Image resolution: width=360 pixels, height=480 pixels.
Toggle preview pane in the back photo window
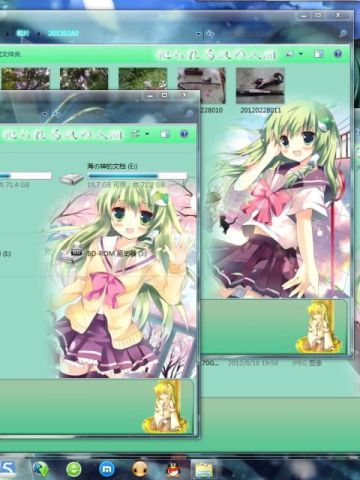pos(319,54)
